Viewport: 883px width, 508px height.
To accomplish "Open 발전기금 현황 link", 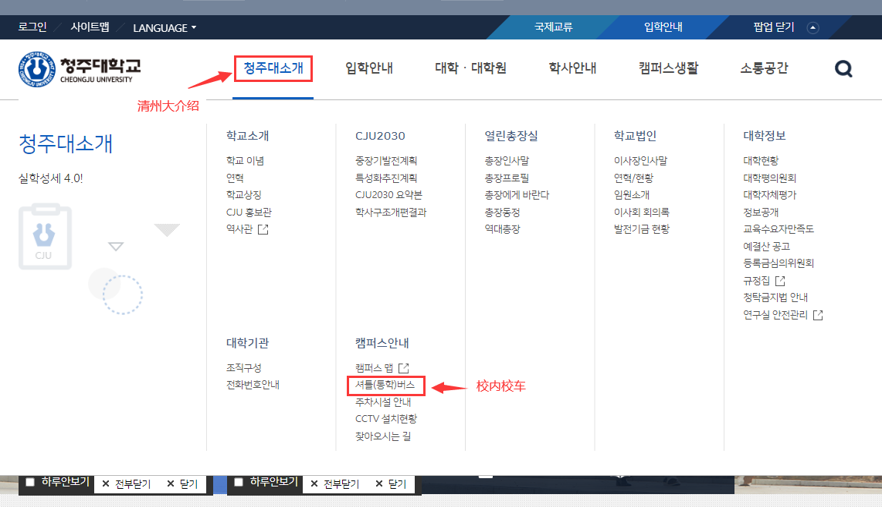I will click(x=642, y=229).
